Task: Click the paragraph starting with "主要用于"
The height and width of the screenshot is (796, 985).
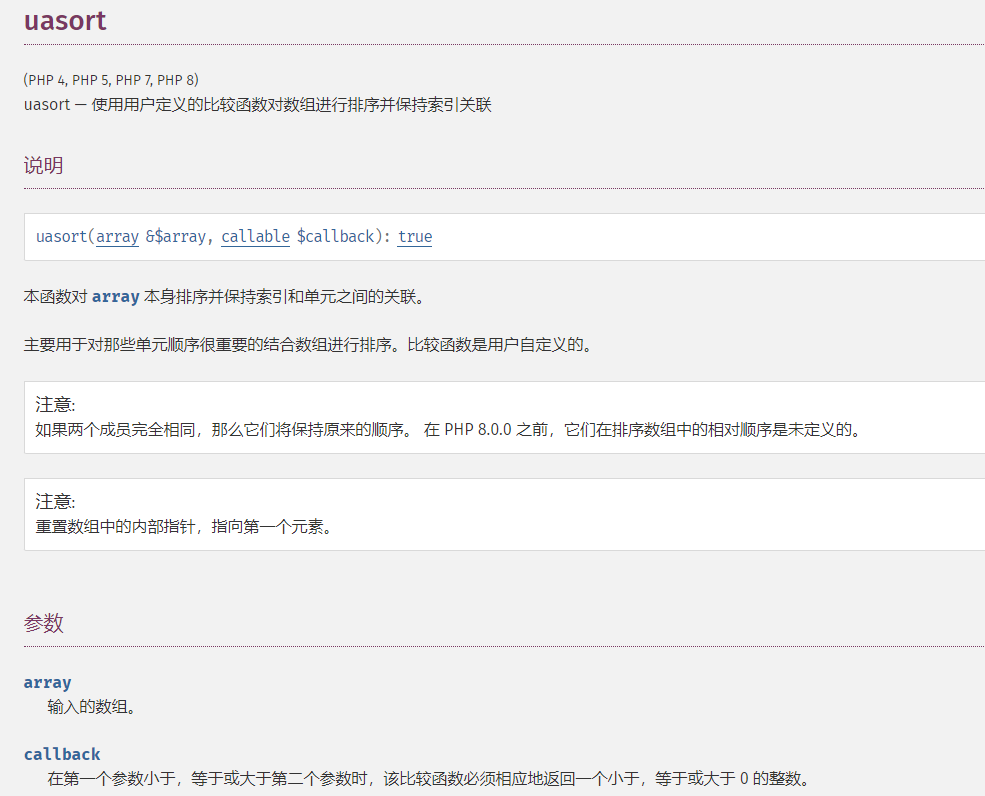Action: 308,345
